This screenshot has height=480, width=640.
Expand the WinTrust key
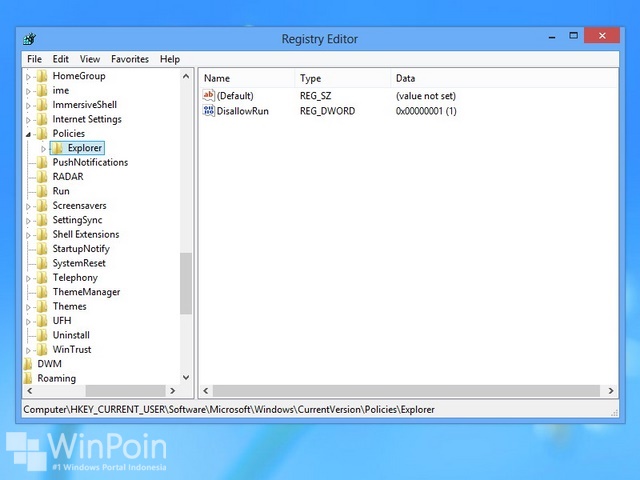click(x=28, y=350)
